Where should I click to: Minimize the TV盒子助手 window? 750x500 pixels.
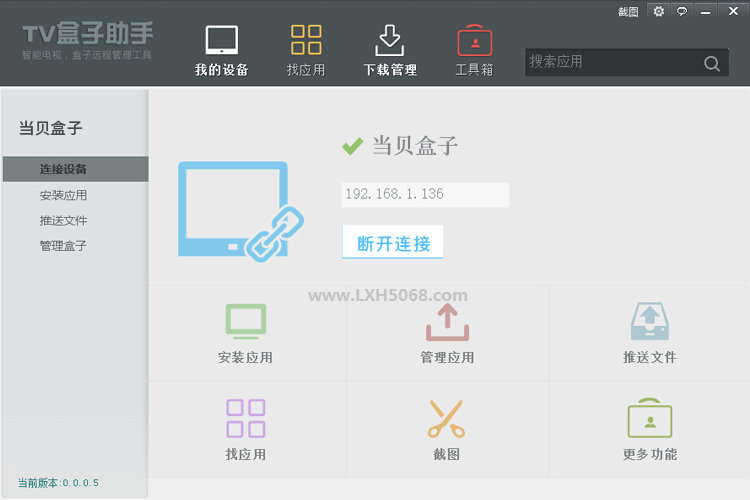tap(706, 11)
